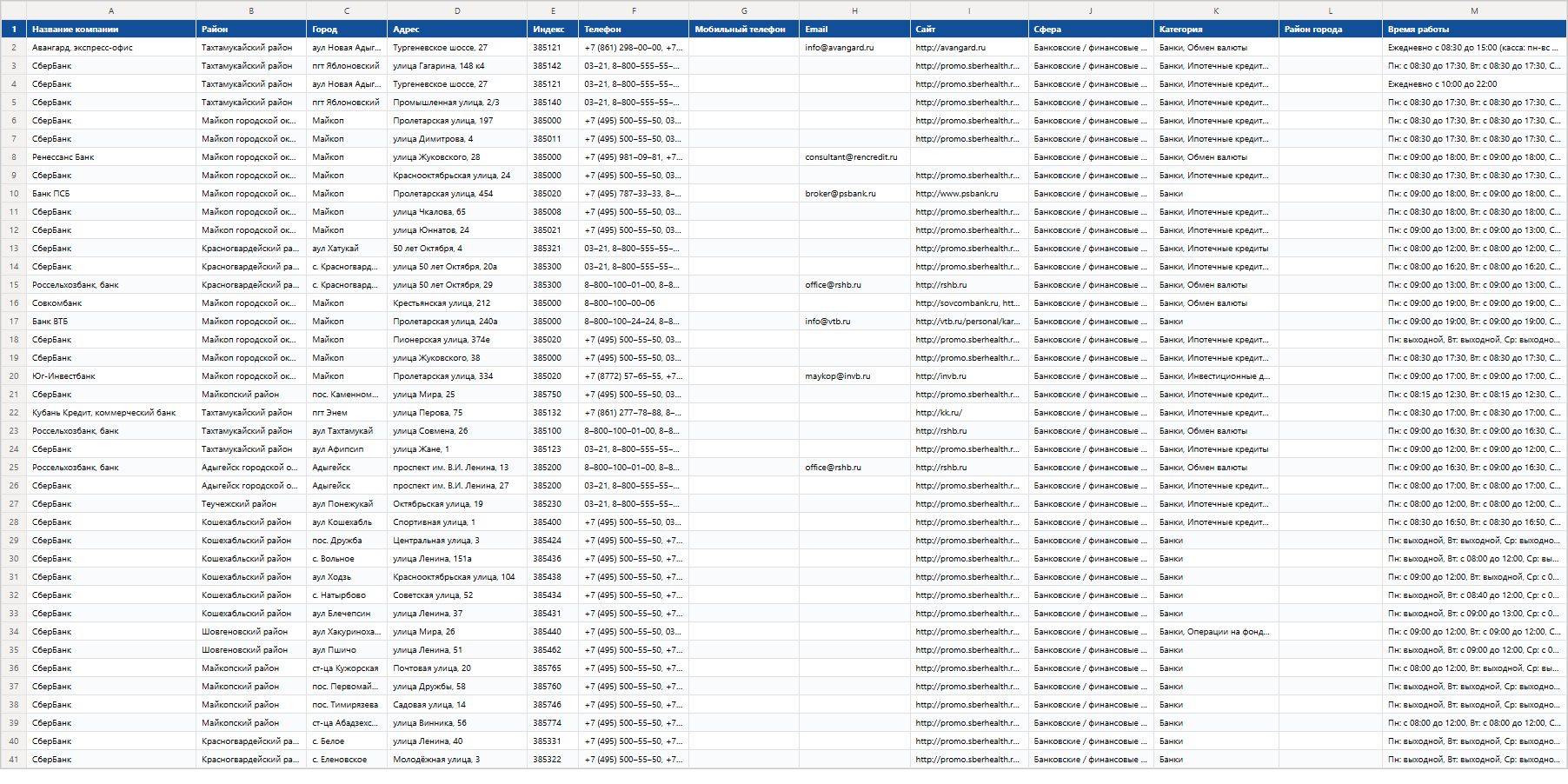
Task: Click the http://sovcombank.ru site cell
Action: click(969, 303)
